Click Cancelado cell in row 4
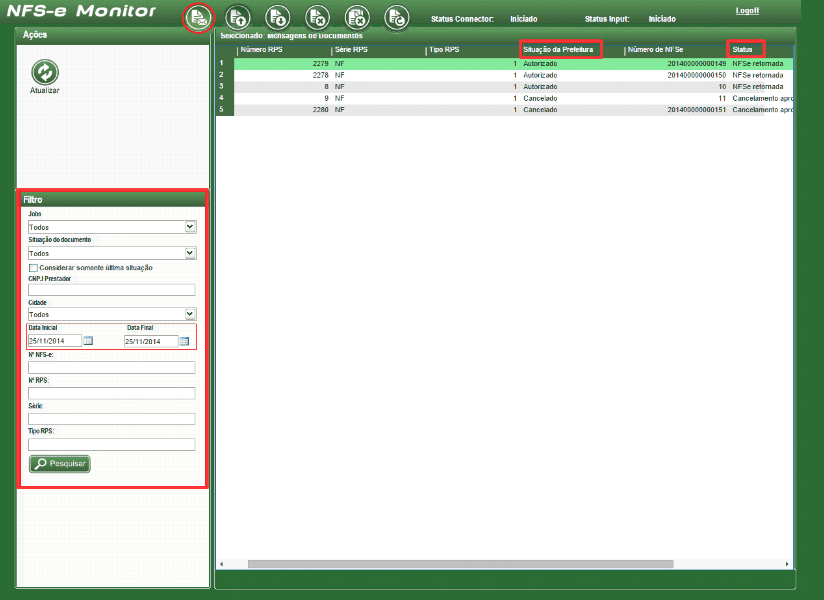Image resolution: width=824 pixels, height=600 pixels. click(x=540, y=98)
